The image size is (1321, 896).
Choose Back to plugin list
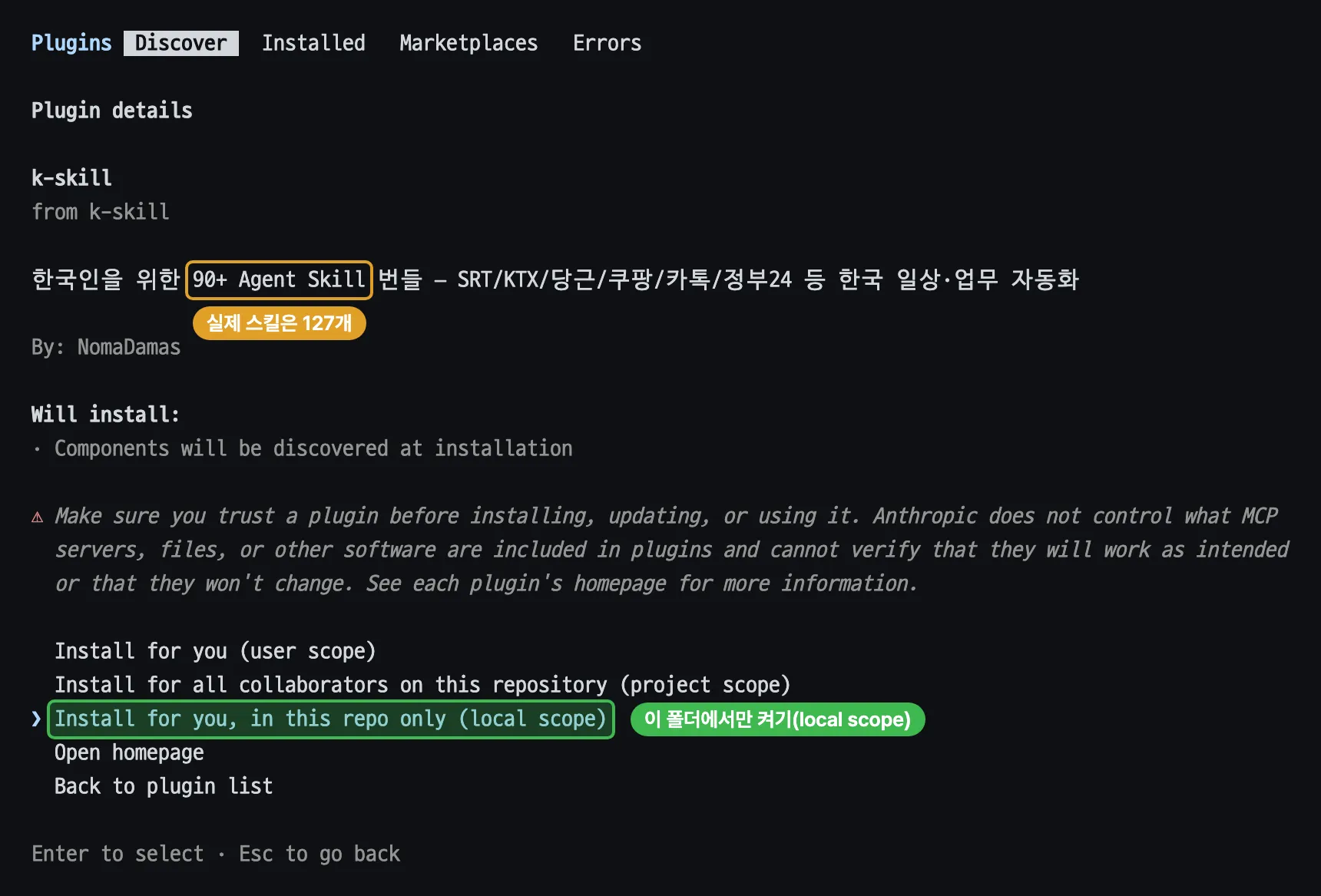[x=164, y=786]
